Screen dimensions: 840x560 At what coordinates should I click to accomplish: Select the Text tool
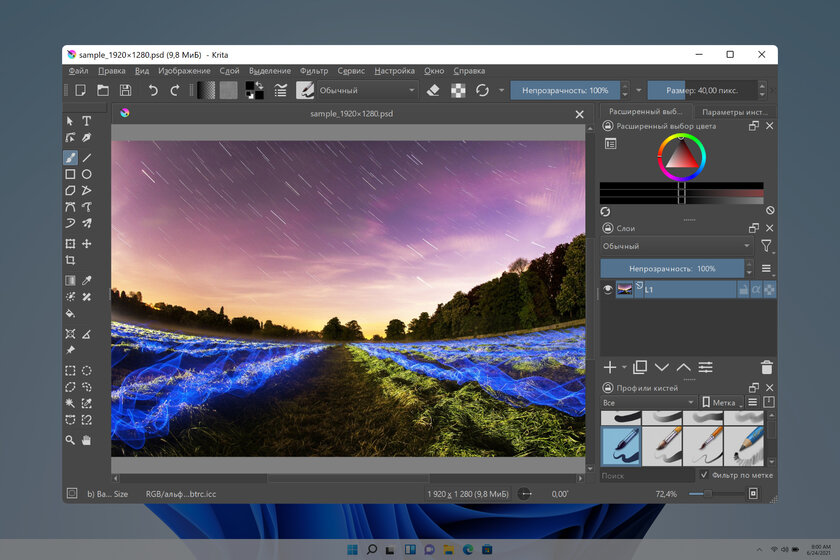(x=86, y=121)
